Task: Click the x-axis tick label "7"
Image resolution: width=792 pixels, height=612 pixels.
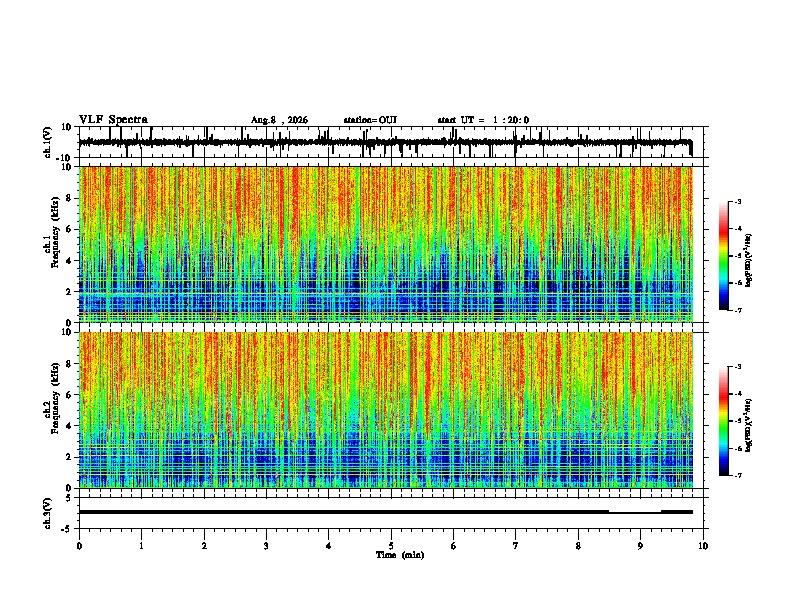Action: point(516,546)
